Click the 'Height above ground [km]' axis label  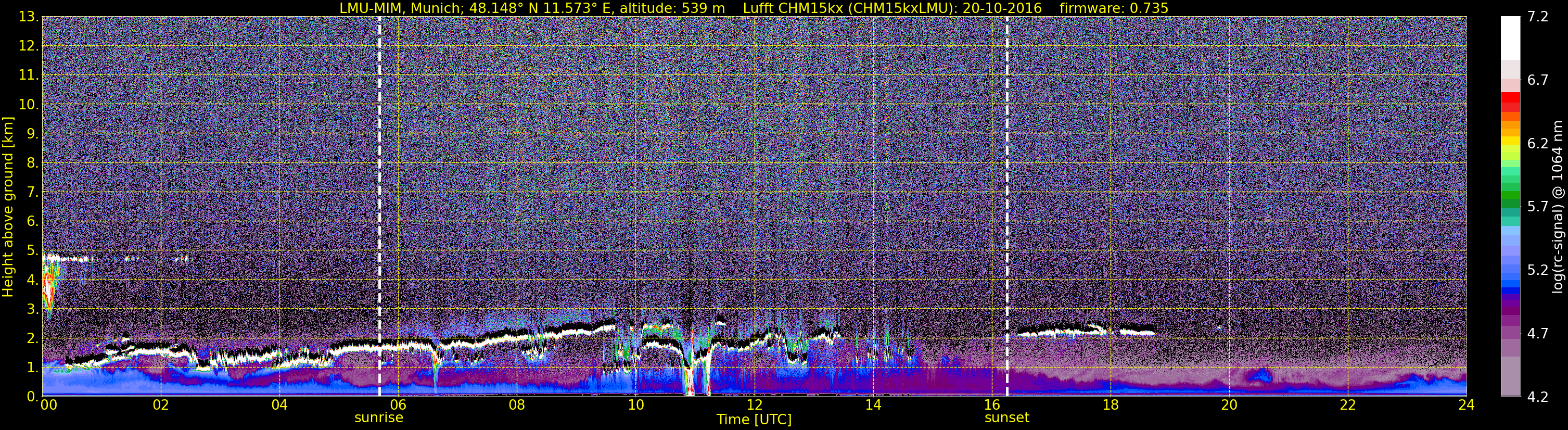(8, 207)
